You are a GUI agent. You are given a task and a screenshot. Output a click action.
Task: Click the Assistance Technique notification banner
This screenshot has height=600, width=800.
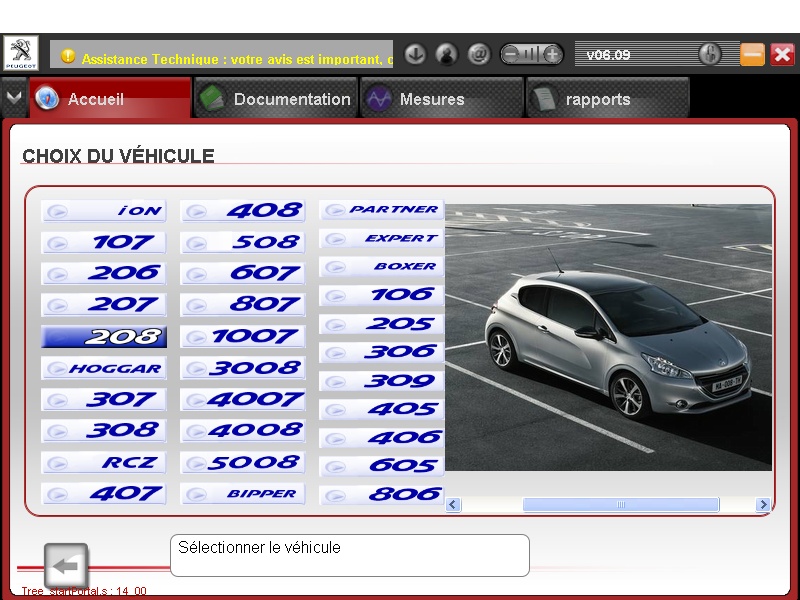[221, 54]
